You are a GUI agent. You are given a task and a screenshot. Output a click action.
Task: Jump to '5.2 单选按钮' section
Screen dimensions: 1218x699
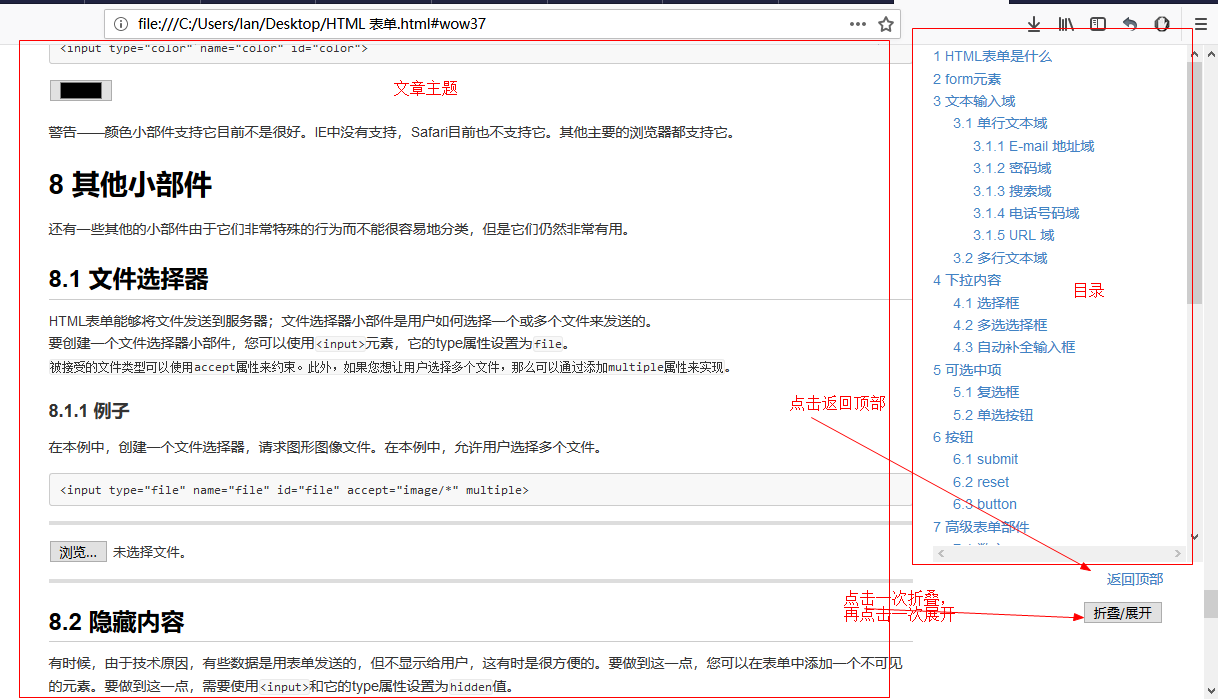(993, 415)
